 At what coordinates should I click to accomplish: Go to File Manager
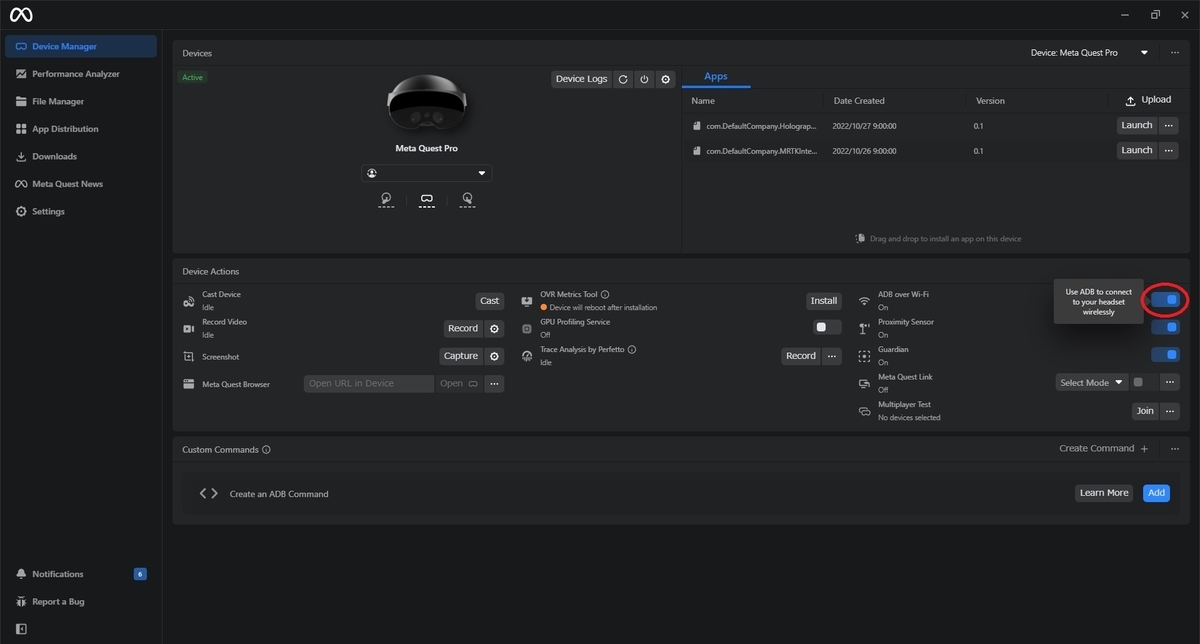81,101
